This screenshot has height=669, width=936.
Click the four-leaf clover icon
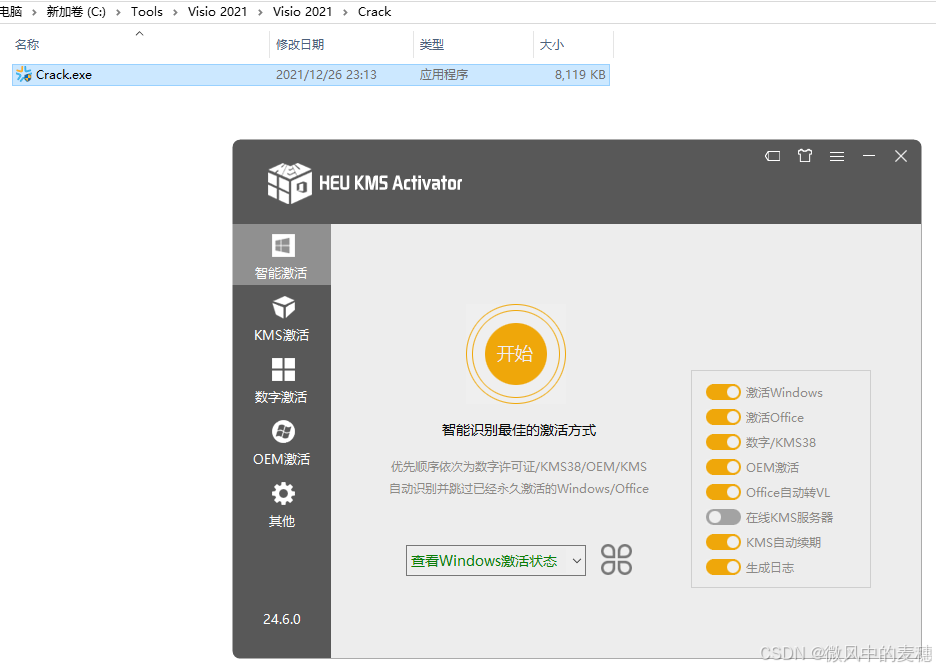(x=616, y=560)
